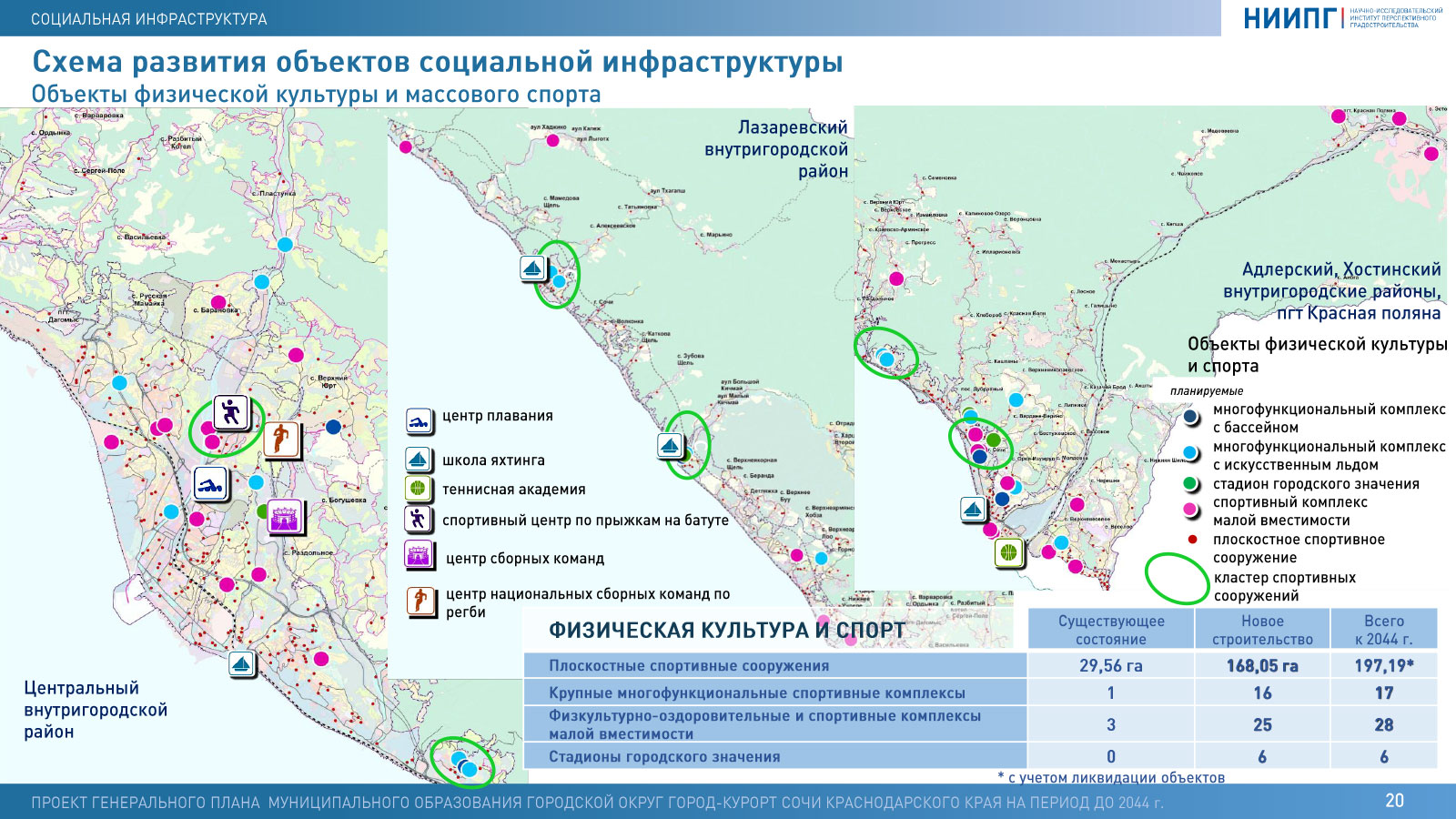Image resolution: width=1456 pixels, height=819 pixels.
Task: Click the column header 'Новое строительство'
Action: (1262, 630)
